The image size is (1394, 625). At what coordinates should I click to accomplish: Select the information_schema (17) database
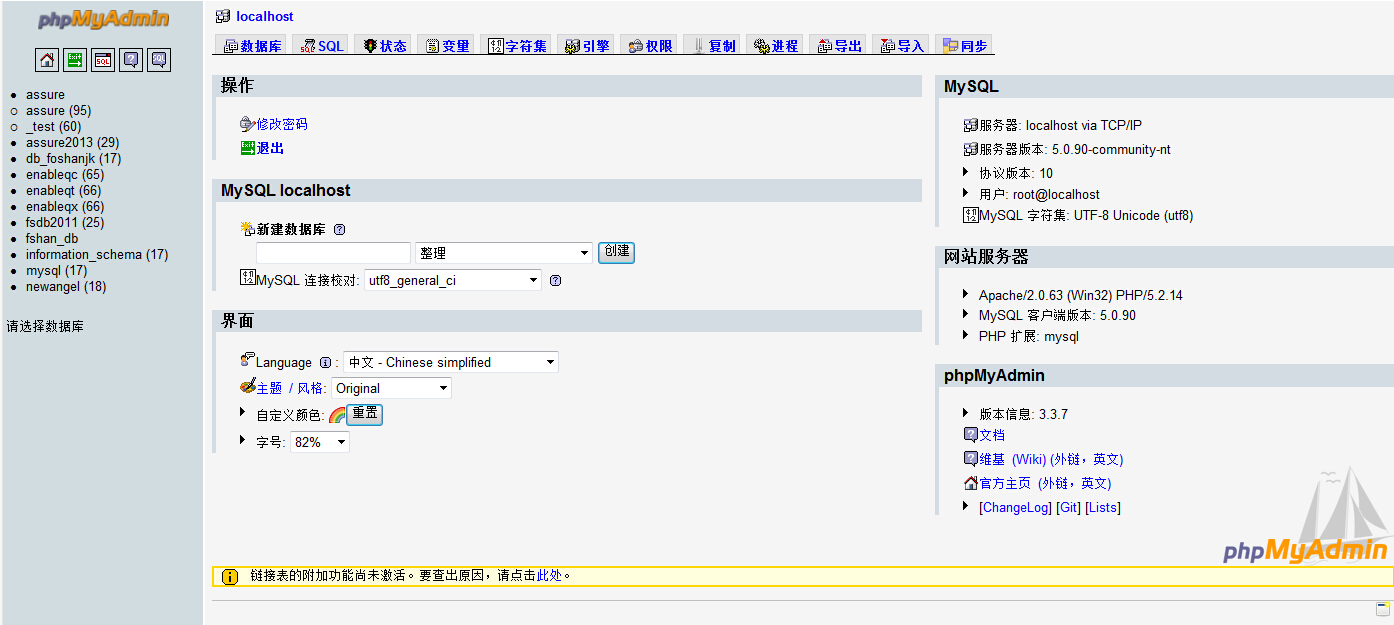(x=97, y=255)
